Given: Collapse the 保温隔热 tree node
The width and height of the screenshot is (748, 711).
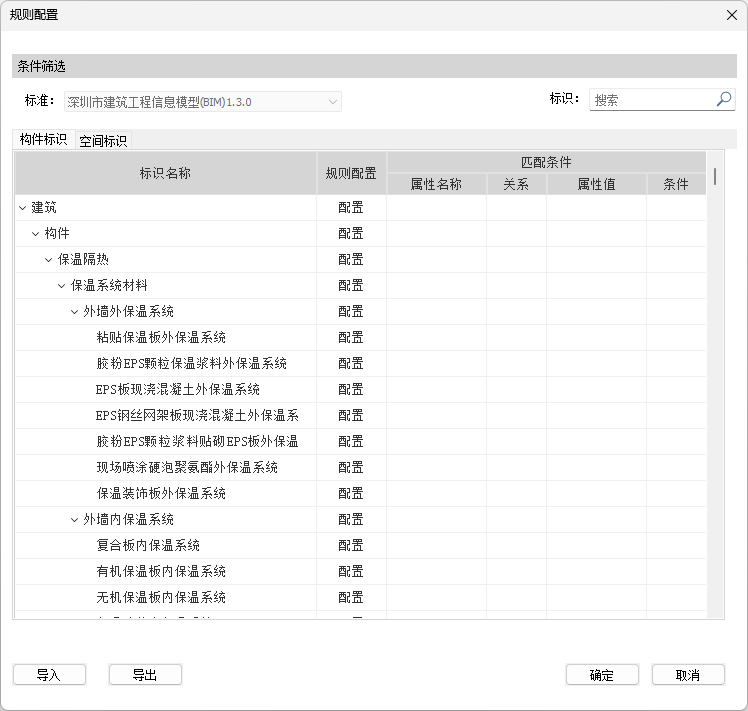Looking at the screenshot, I should [x=49, y=260].
